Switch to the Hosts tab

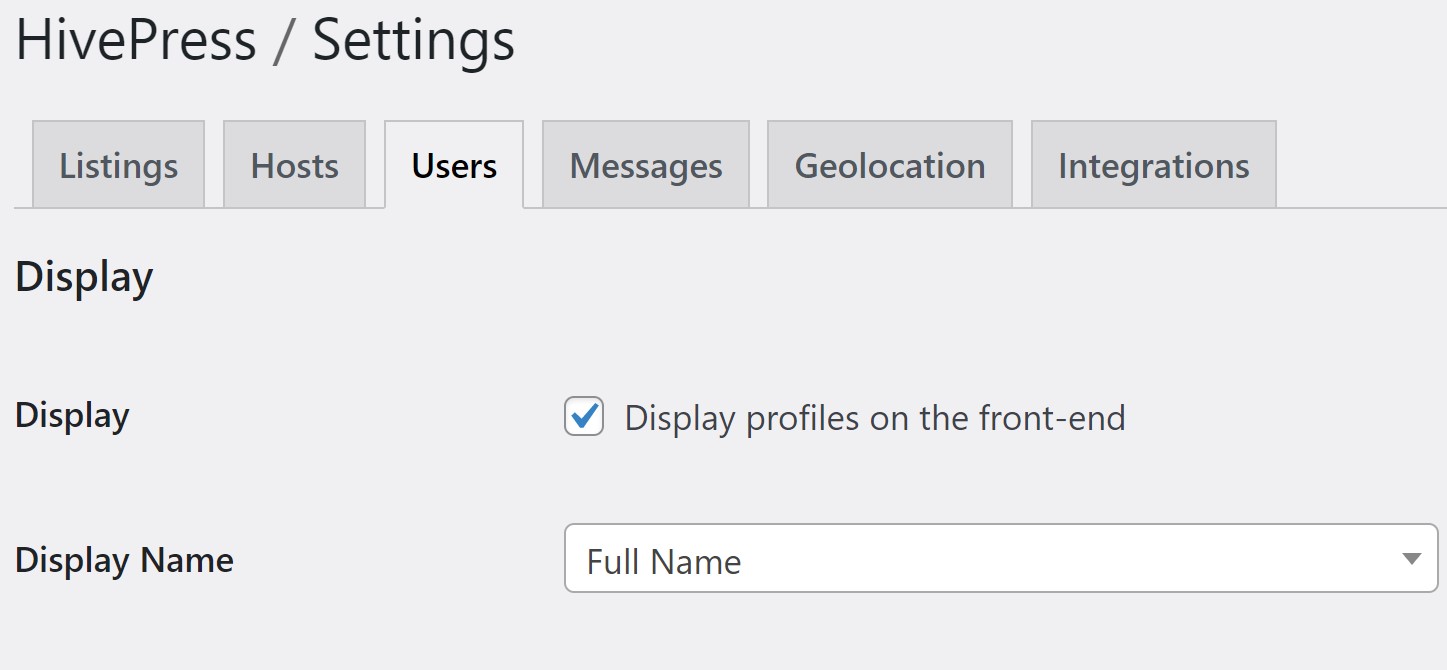294,165
